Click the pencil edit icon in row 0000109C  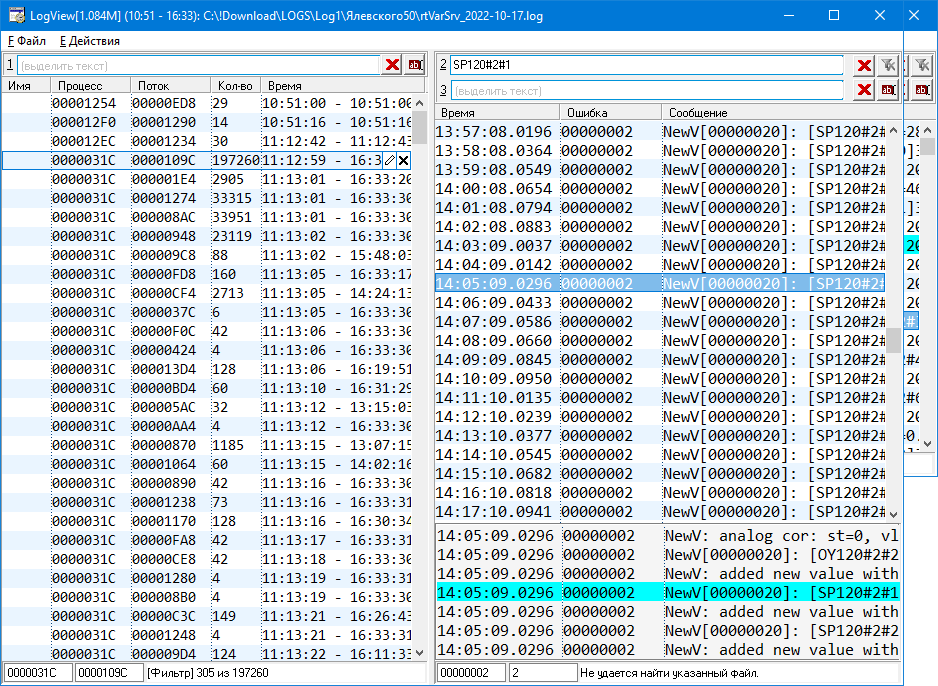389,160
